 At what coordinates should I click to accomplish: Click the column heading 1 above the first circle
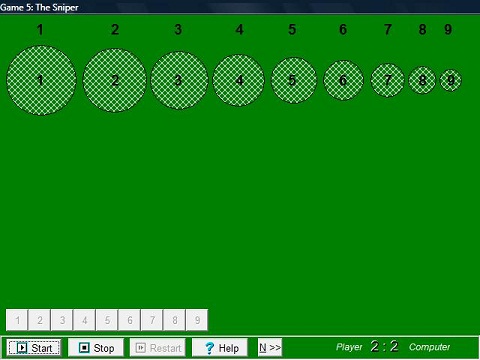pos(40,30)
